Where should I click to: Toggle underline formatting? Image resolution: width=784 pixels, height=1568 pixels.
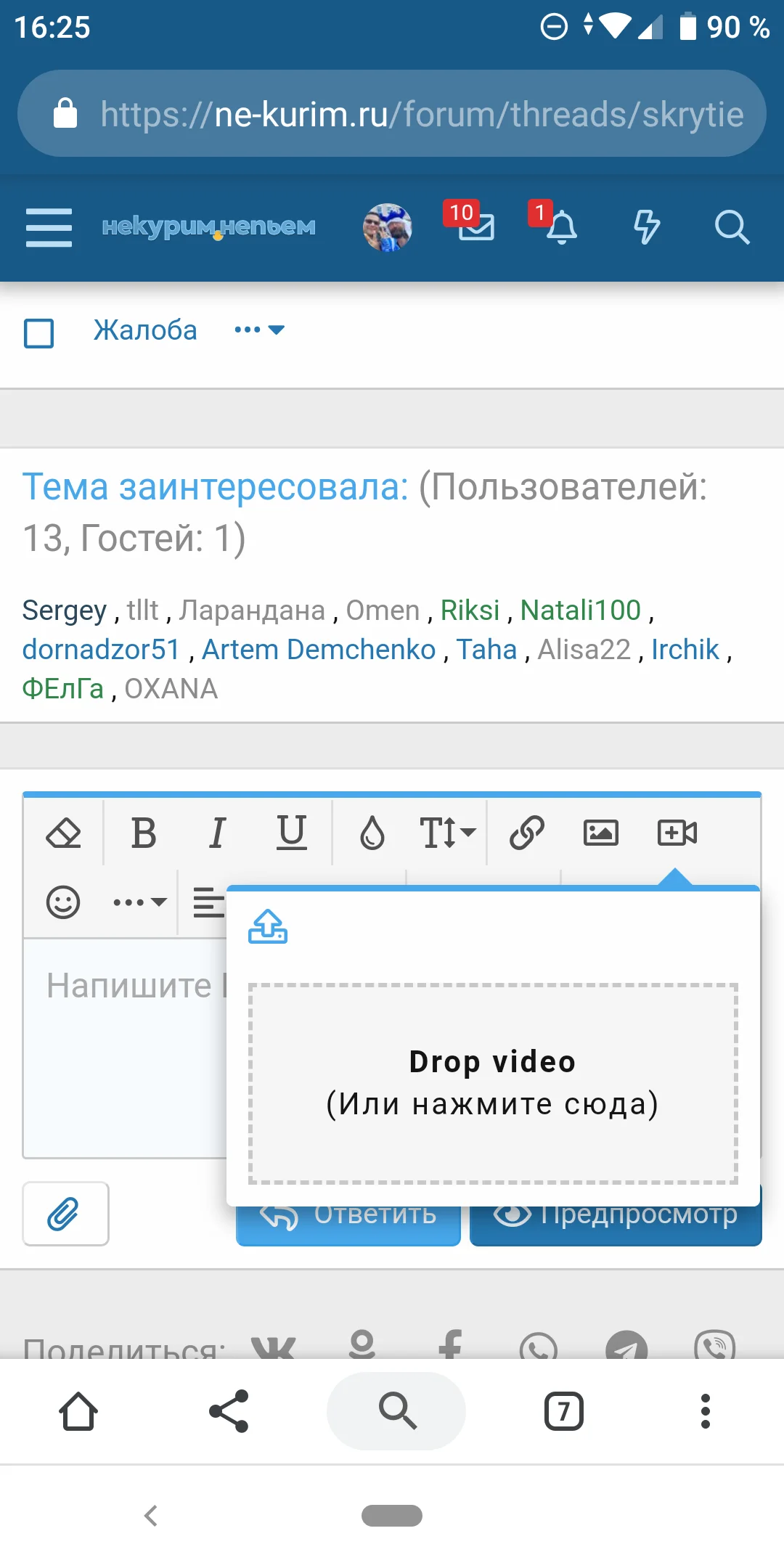(x=292, y=833)
